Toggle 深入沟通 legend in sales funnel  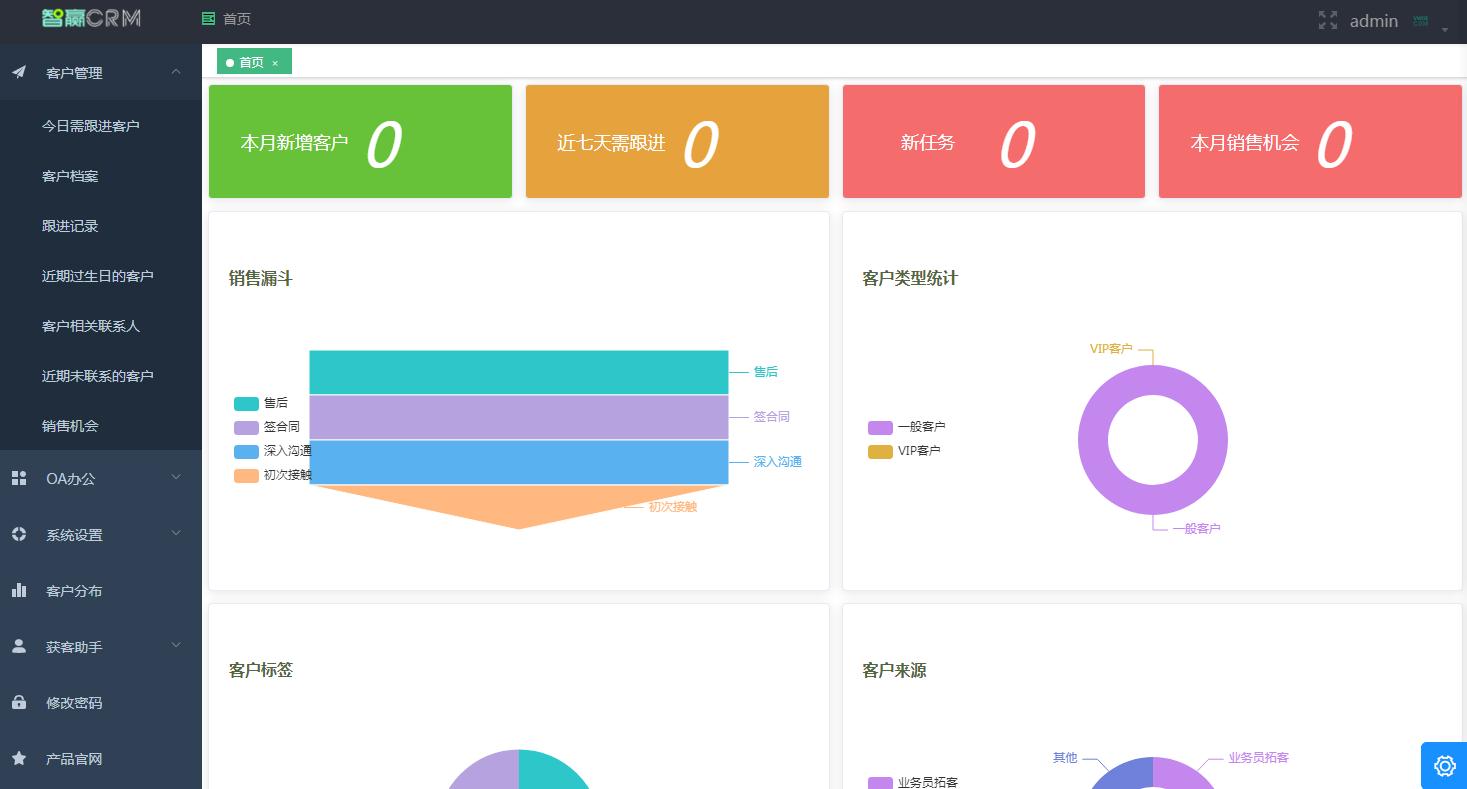coord(273,451)
